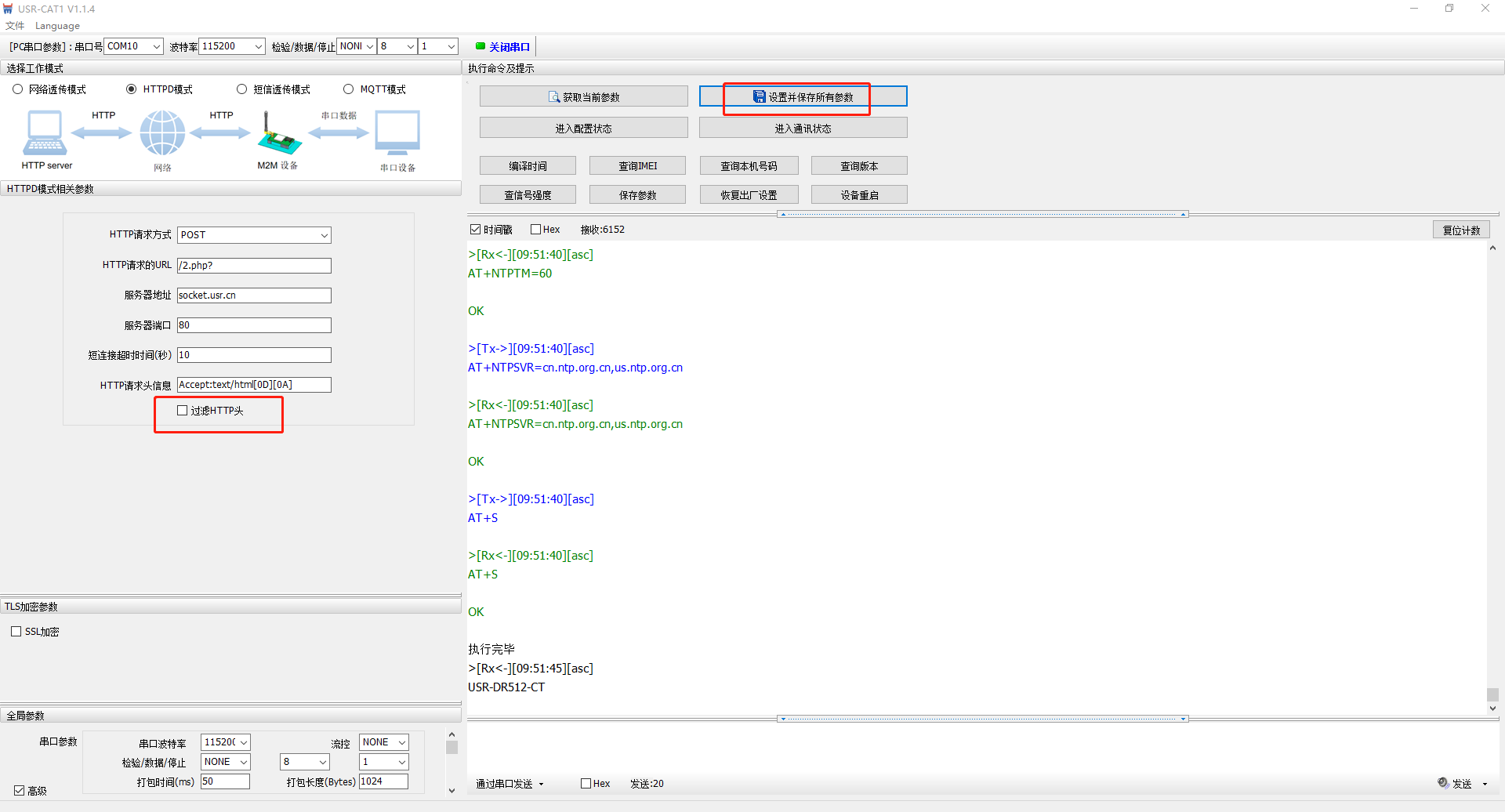Select the MQTT模式 radio button
This screenshot has height=812, width=1505.
pos(349,89)
